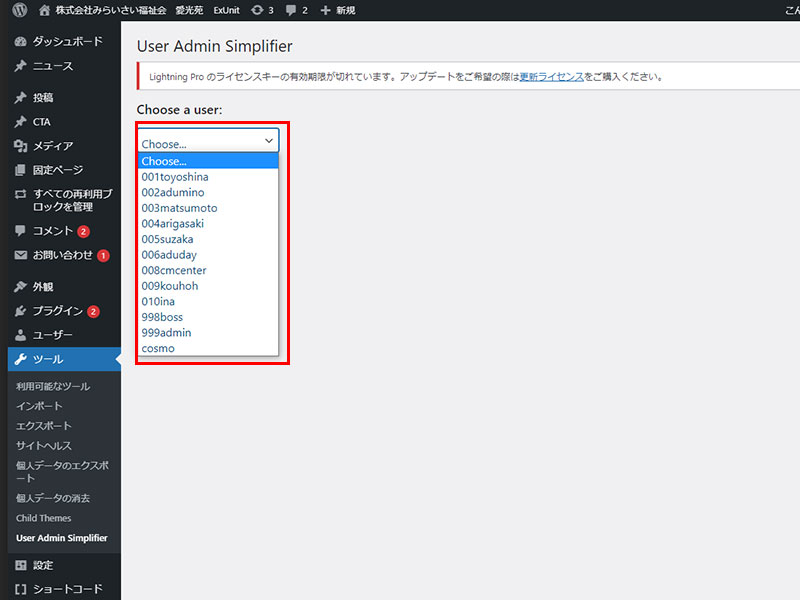
Task: Open プラグイン menu in sidebar
Action: coord(57,311)
